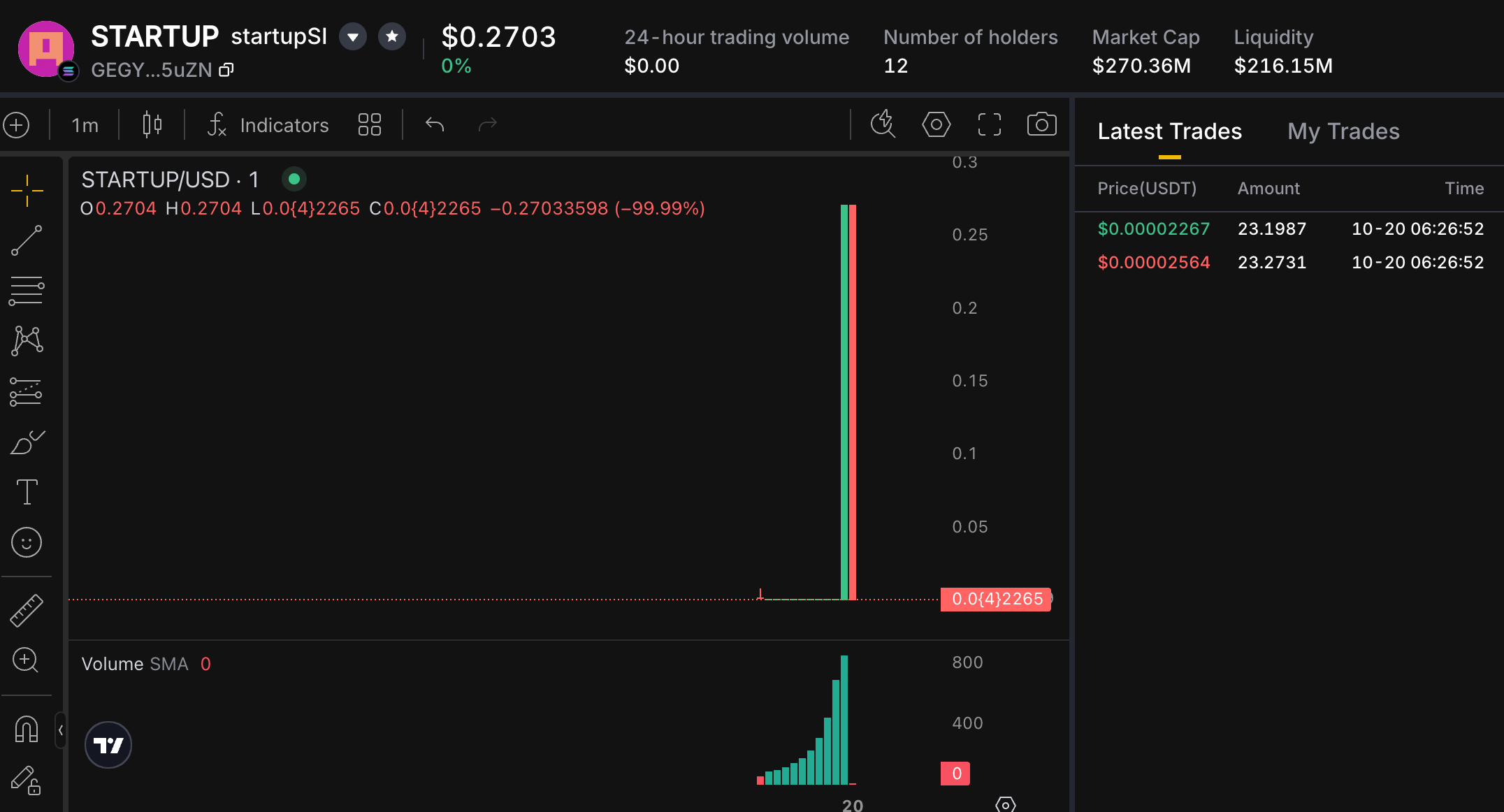Activate the zoom in tool
Image resolution: width=1504 pixels, height=812 pixels.
pos(26,660)
